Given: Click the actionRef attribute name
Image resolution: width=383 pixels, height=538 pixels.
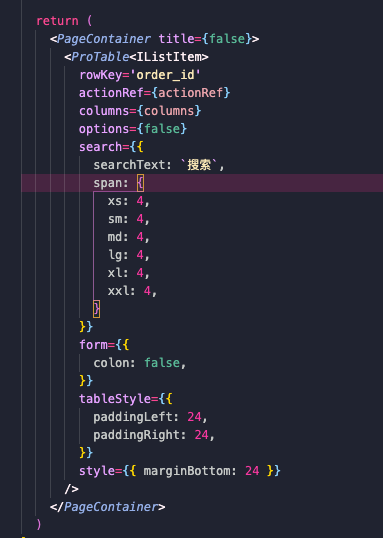Looking at the screenshot, I should point(111,93).
